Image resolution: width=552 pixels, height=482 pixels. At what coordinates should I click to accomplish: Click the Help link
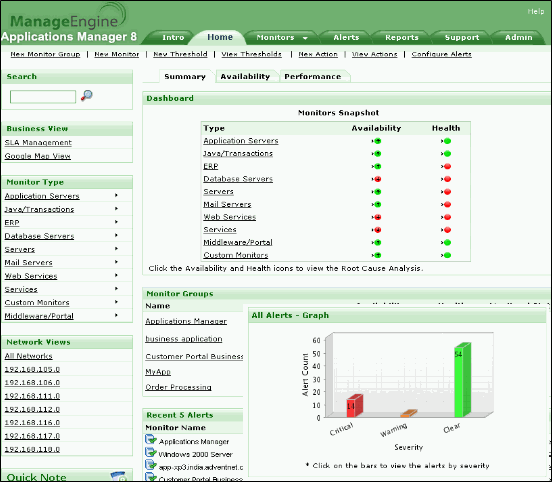pos(535,12)
